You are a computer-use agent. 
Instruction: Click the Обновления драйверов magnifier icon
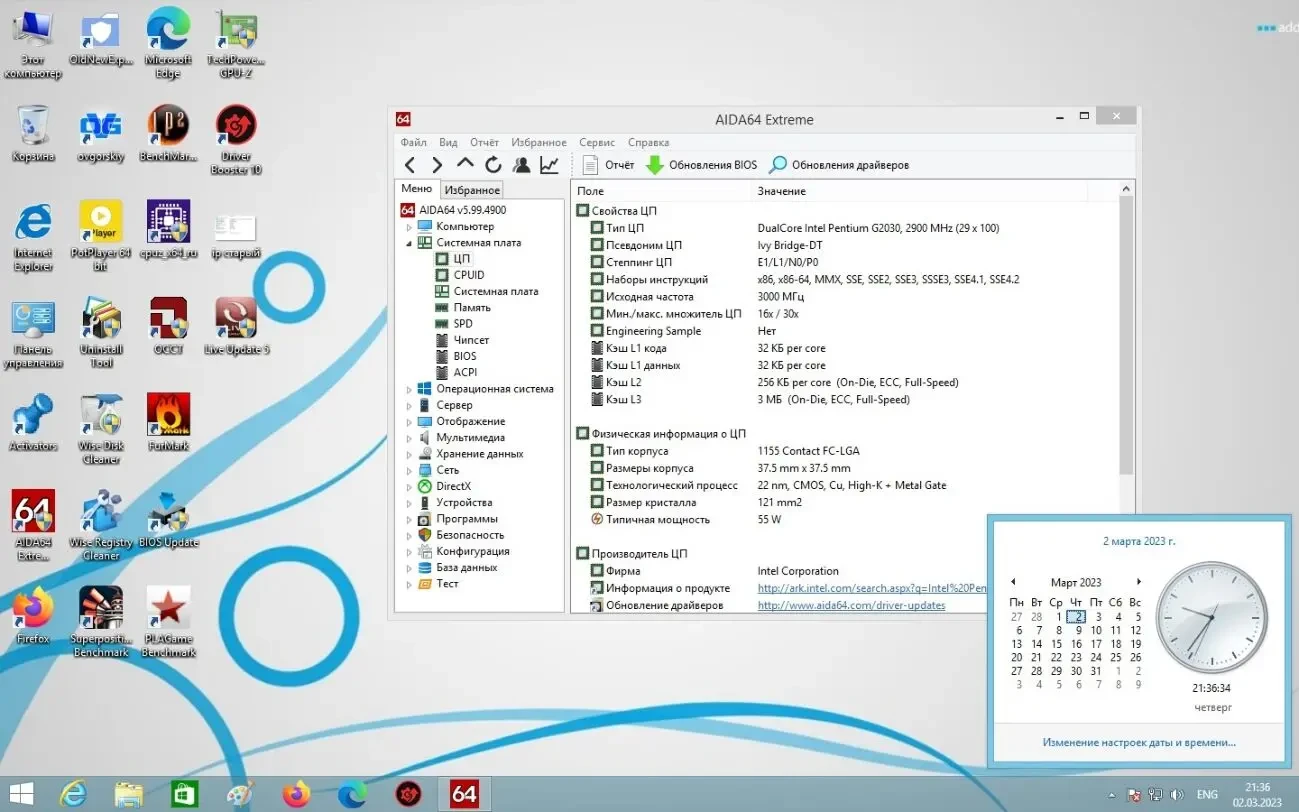point(777,164)
